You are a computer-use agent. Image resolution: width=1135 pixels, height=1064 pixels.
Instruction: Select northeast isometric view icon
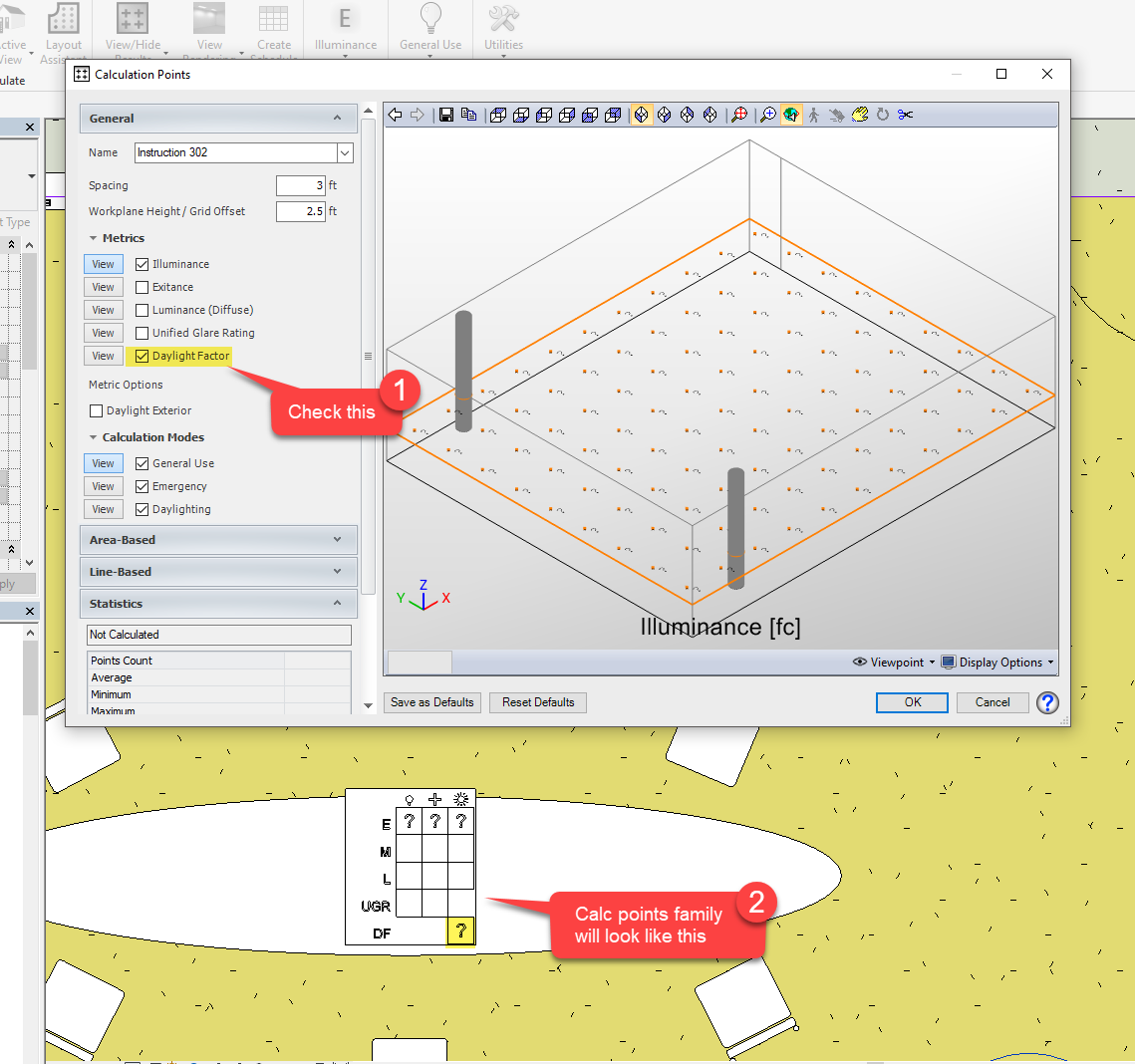coord(687,115)
